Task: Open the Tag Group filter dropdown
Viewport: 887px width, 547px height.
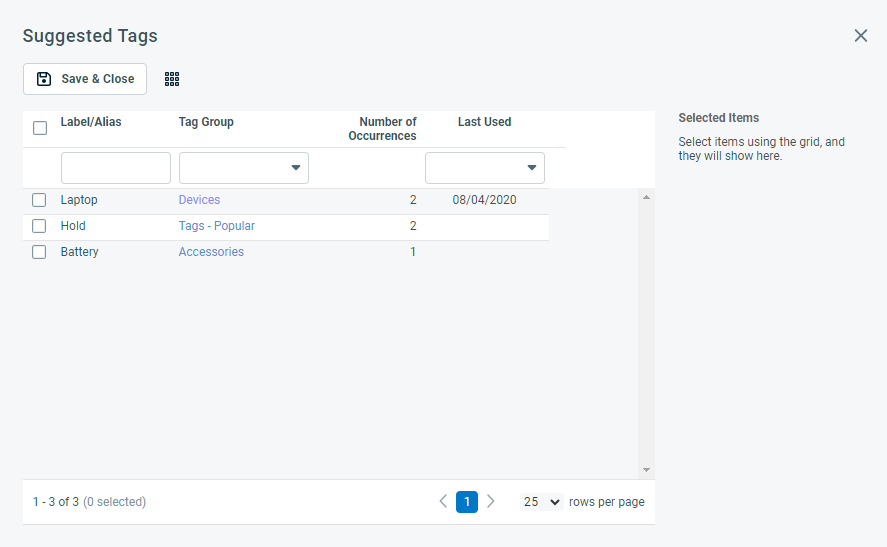Action: 244,168
